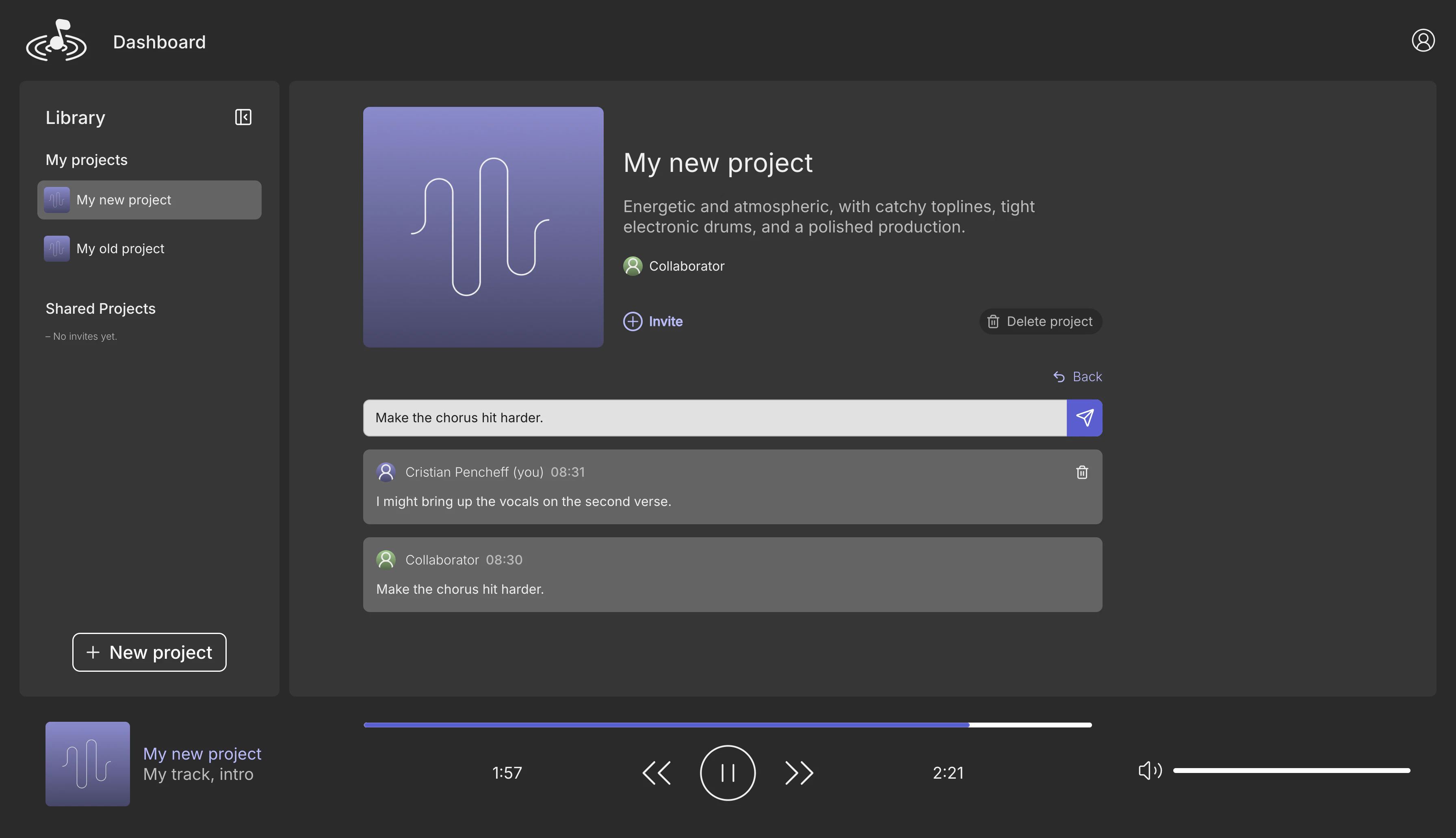Click 'My projects' section heading
Screen dimensions: 1456x838
point(86,160)
